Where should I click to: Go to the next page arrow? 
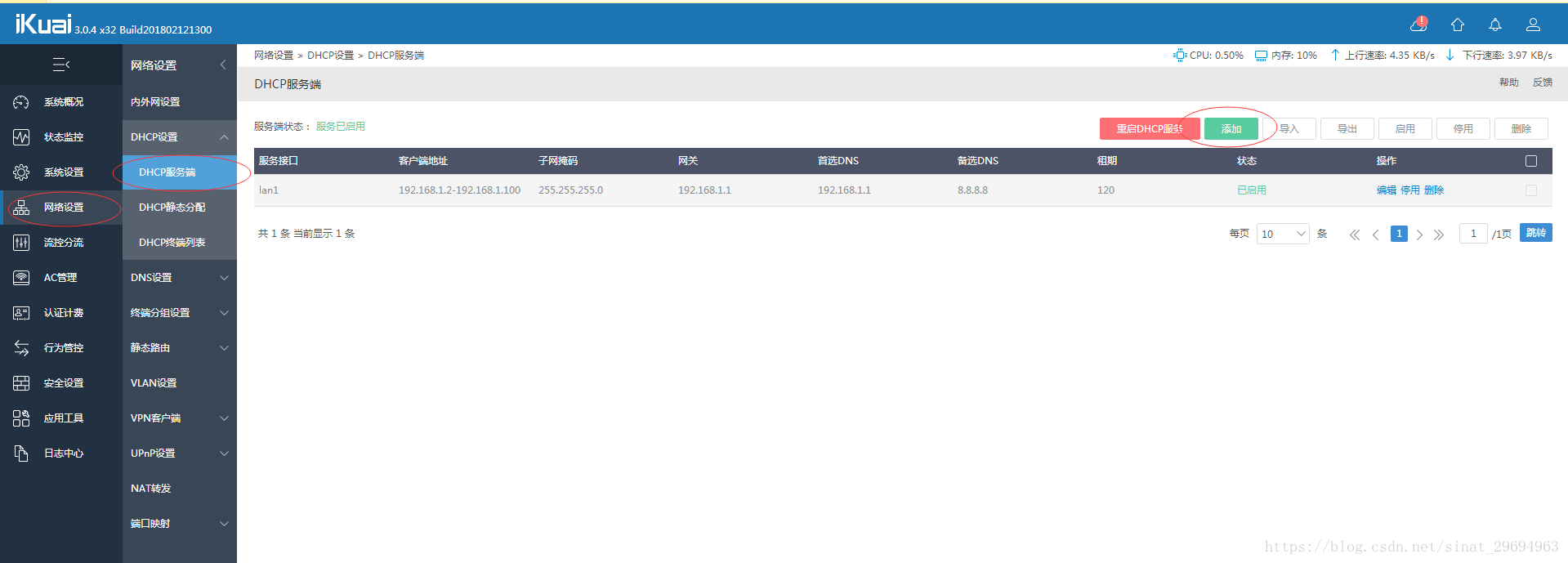(x=1419, y=235)
